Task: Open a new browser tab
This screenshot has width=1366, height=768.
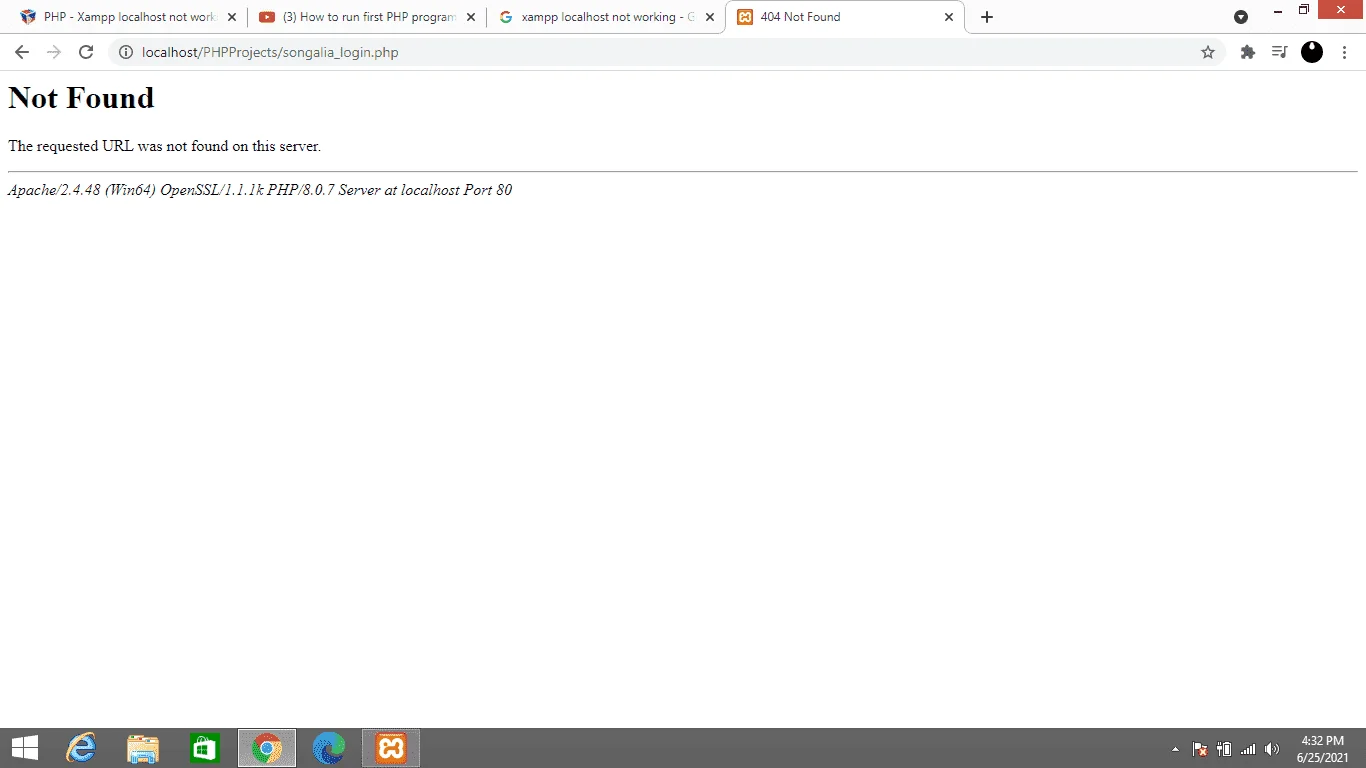Action: pos(987,17)
